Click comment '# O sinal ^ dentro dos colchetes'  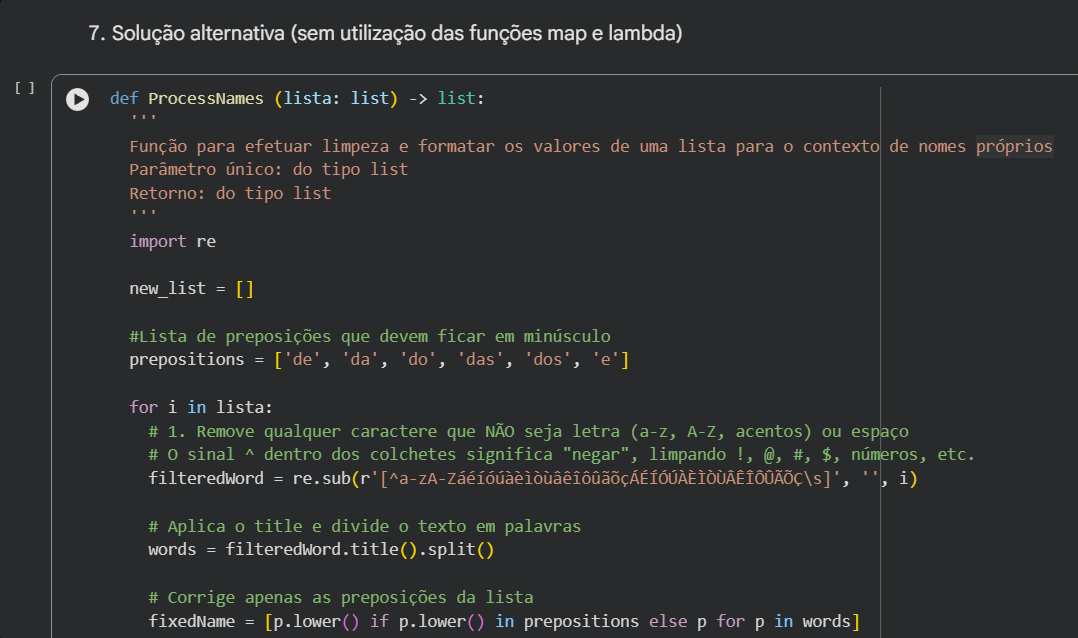562,455
